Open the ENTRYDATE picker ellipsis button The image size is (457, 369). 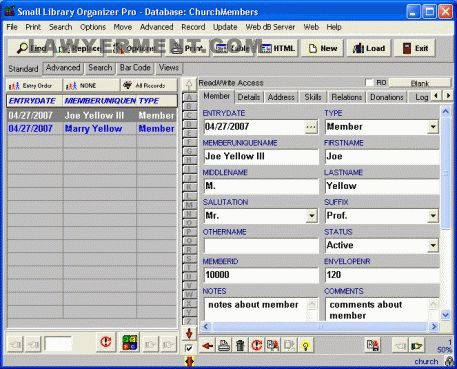point(311,127)
